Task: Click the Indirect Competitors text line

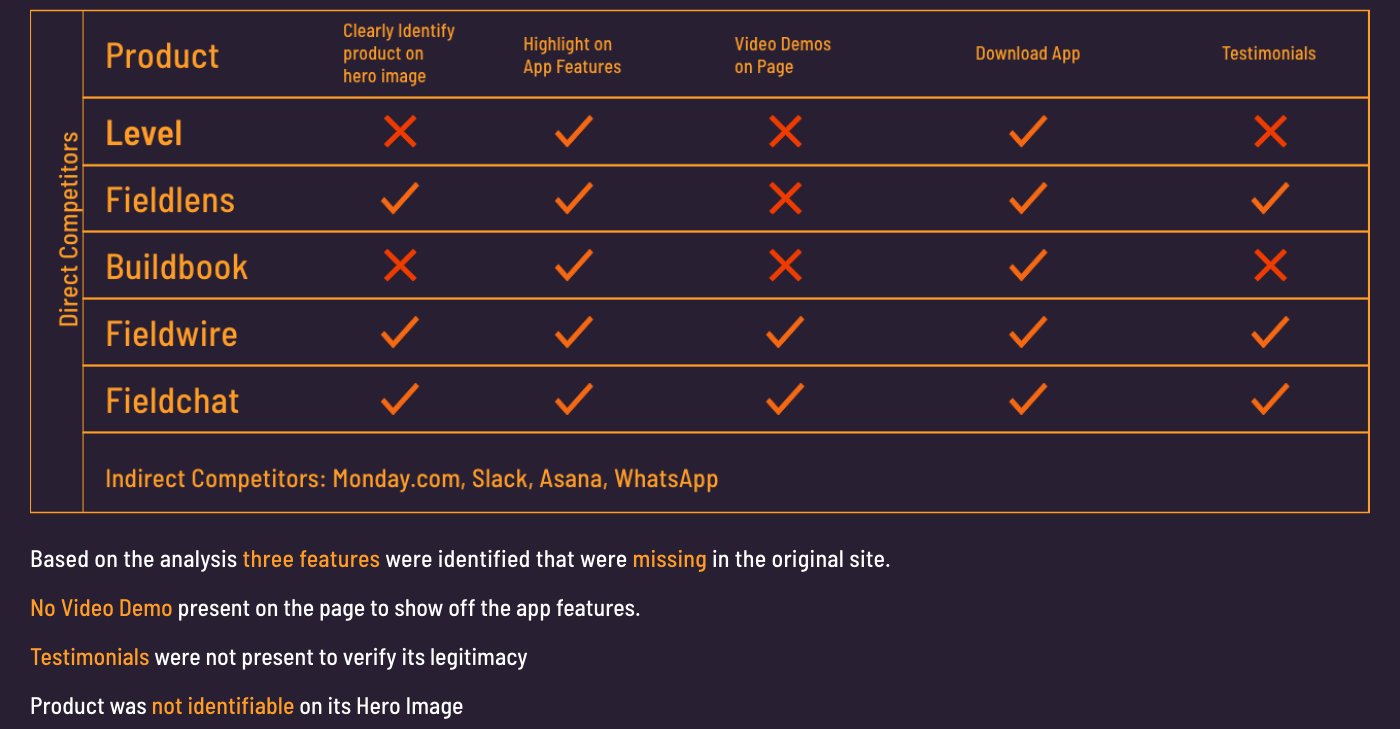Action: tap(412, 478)
